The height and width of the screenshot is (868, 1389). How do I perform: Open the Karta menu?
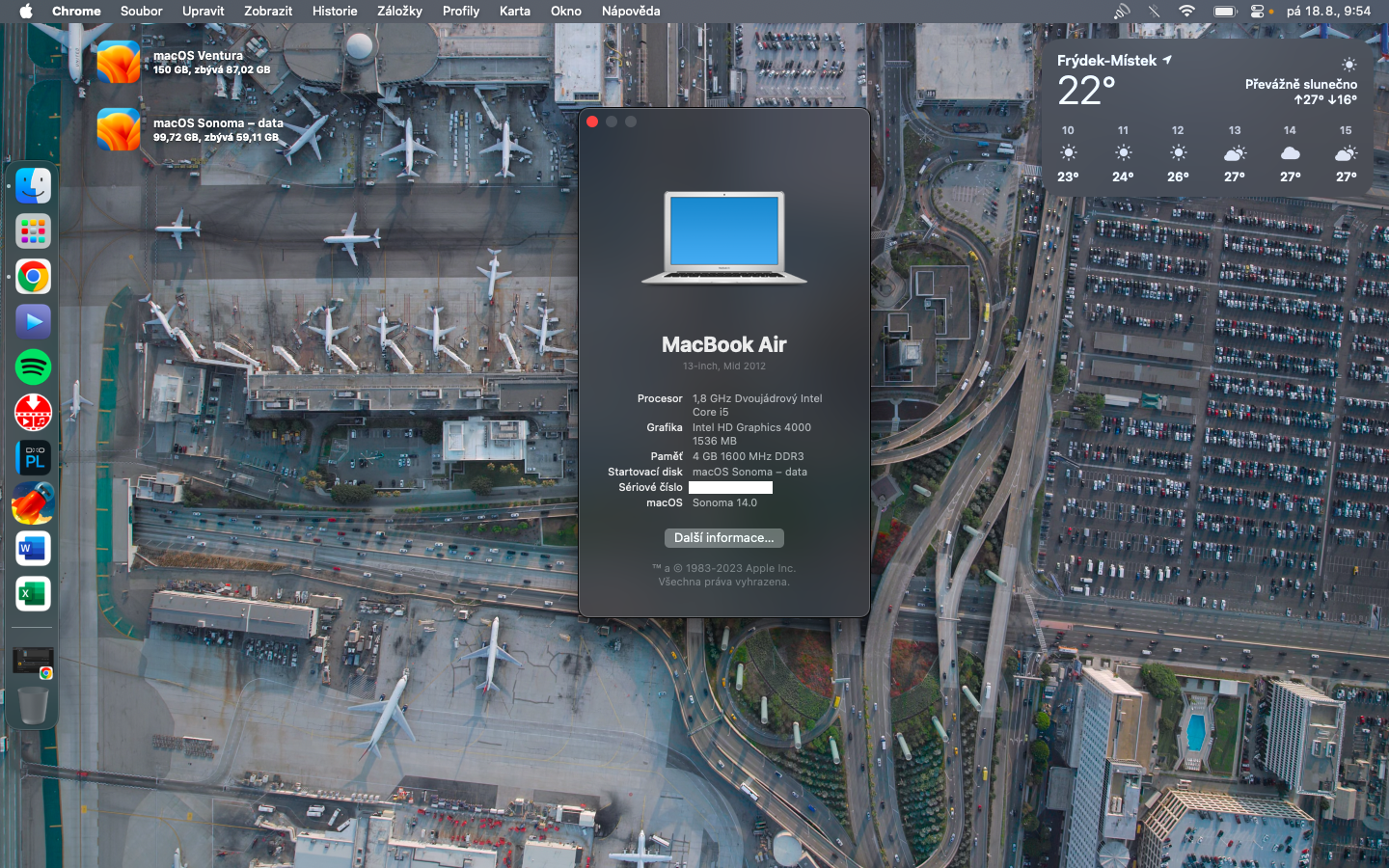pyautogui.click(x=515, y=12)
